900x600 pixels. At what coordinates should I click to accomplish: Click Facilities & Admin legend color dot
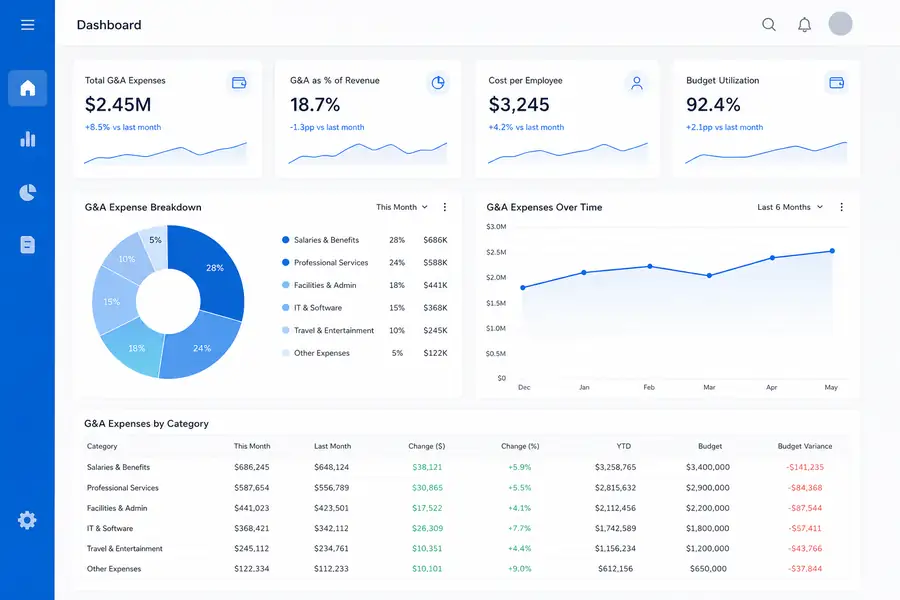coord(286,285)
